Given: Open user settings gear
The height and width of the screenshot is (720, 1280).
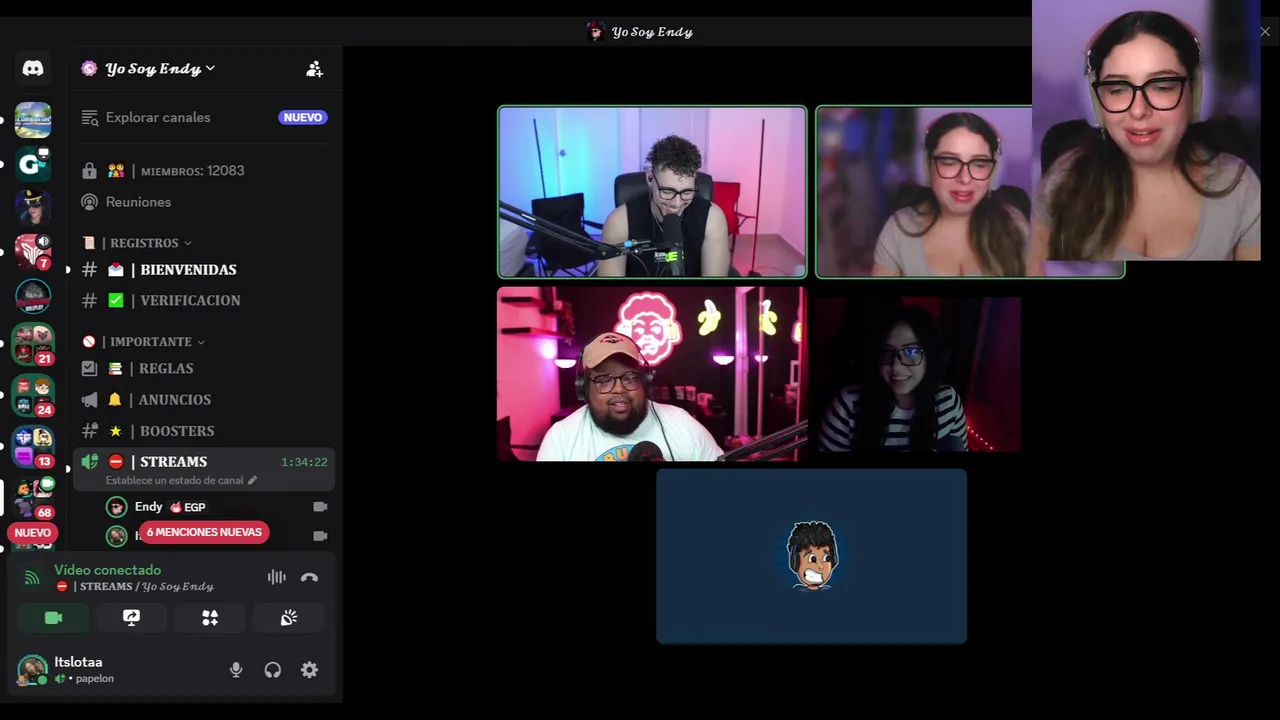Looking at the screenshot, I should pos(309,670).
